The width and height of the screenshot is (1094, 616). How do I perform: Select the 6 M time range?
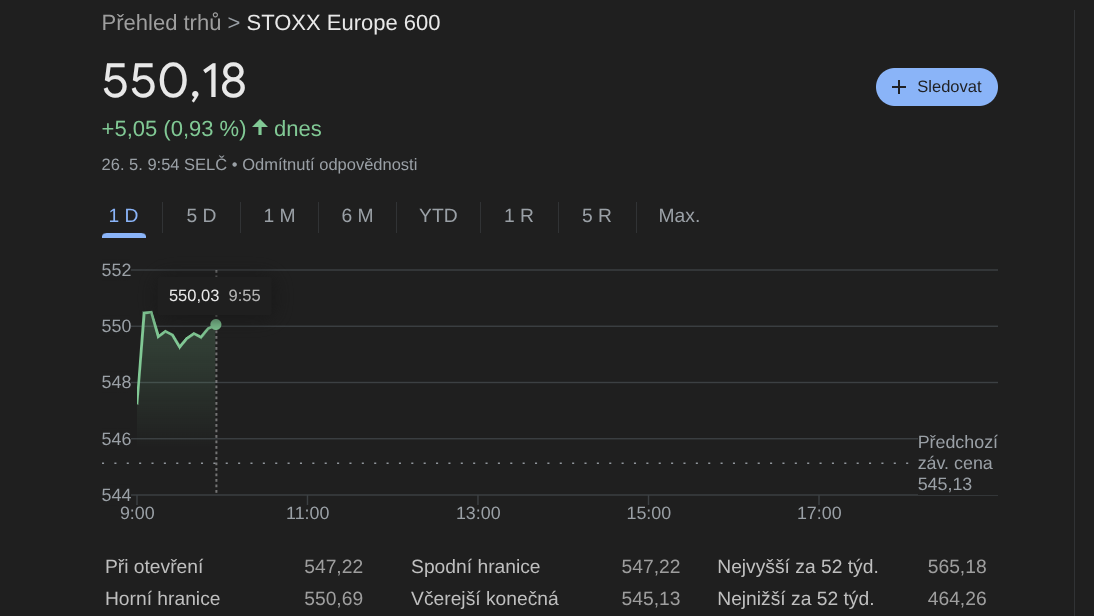click(x=357, y=216)
